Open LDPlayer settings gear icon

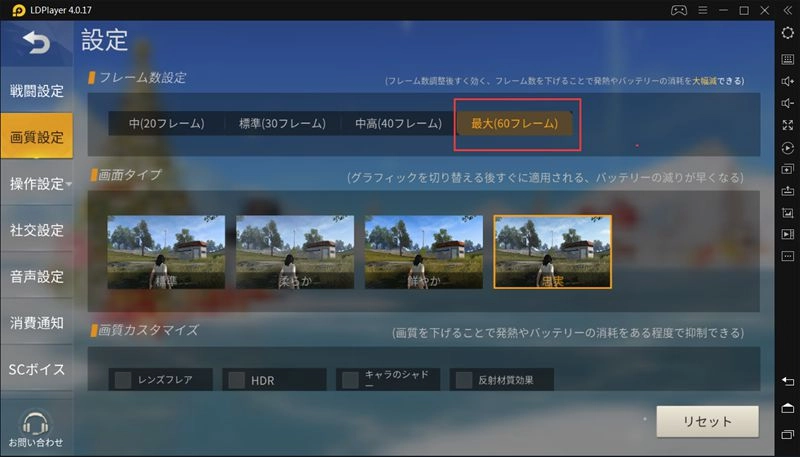[788, 33]
